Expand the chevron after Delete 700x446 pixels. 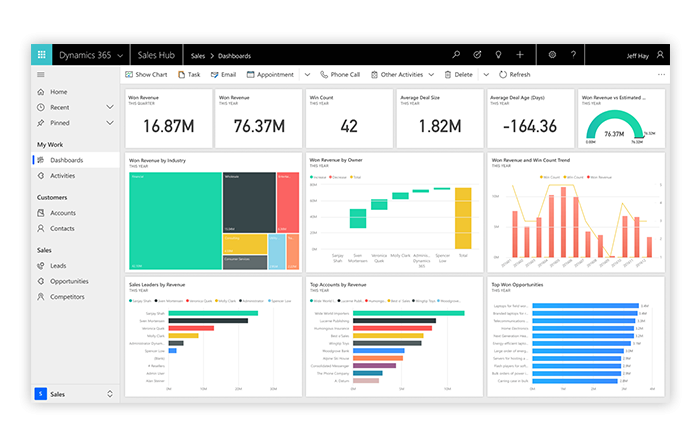[486, 75]
